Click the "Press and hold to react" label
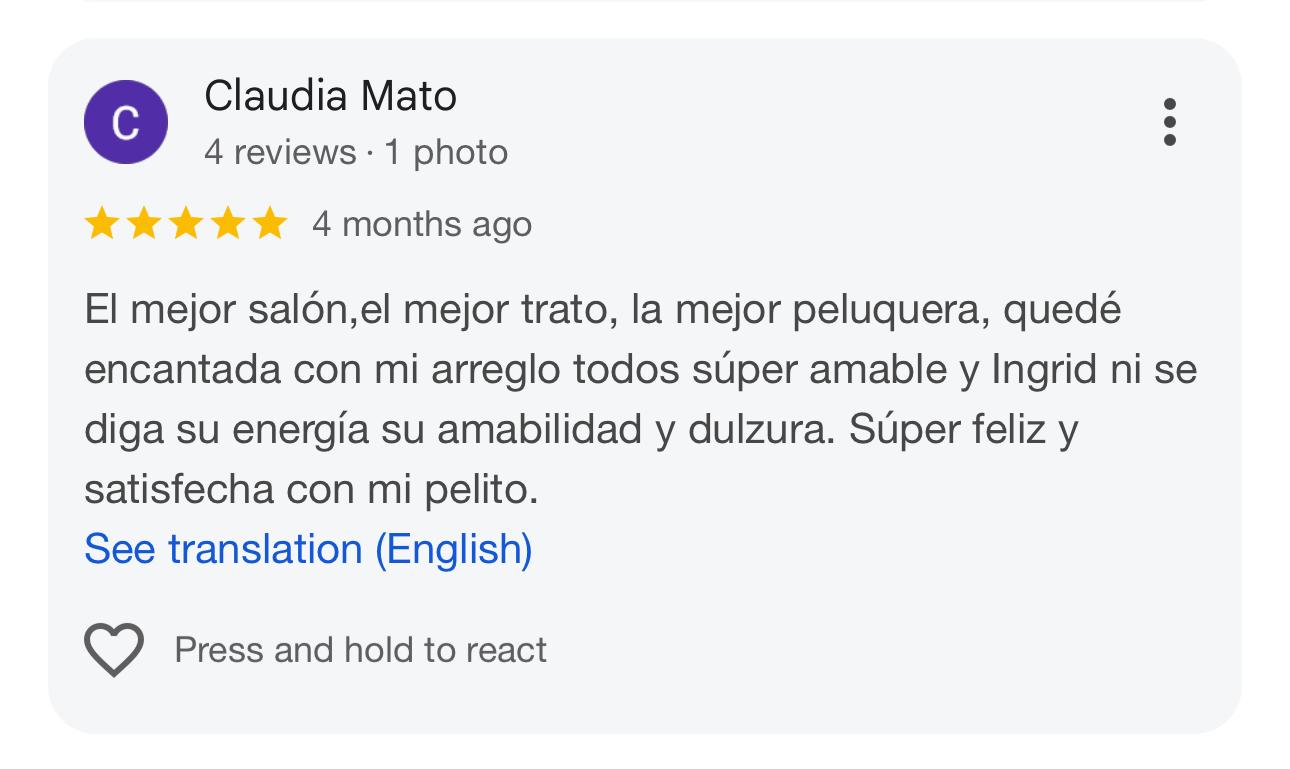1290x769 pixels. point(360,650)
